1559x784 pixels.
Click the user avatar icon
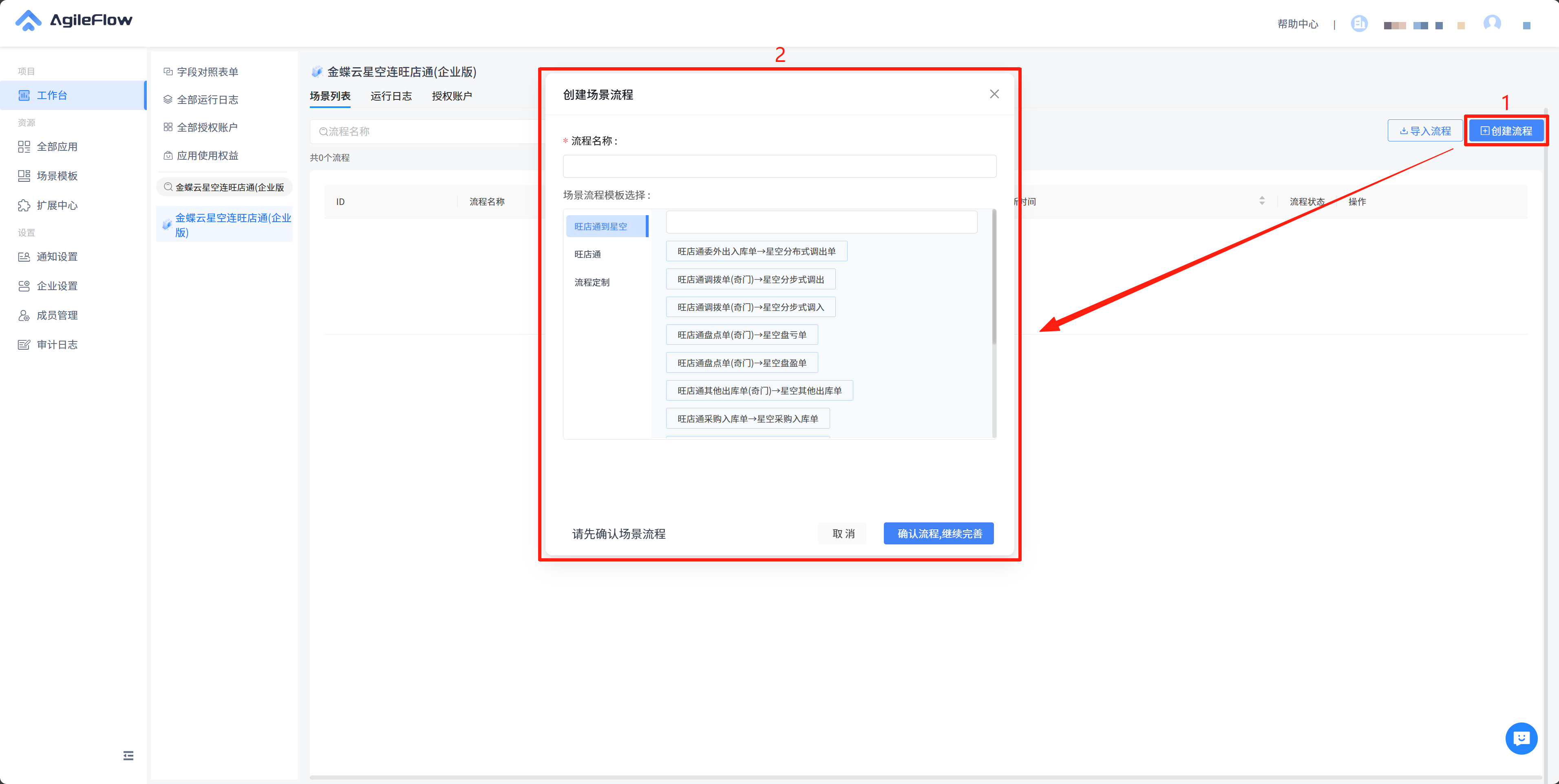coord(1492,23)
